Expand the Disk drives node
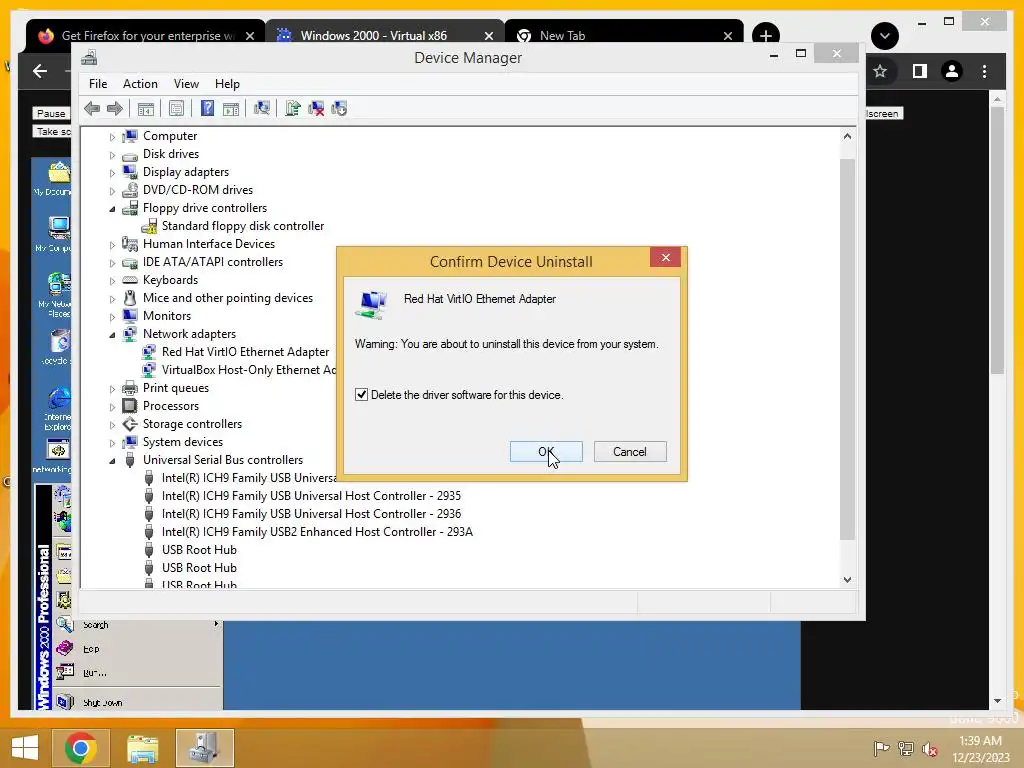The image size is (1024, 768). [112, 155]
